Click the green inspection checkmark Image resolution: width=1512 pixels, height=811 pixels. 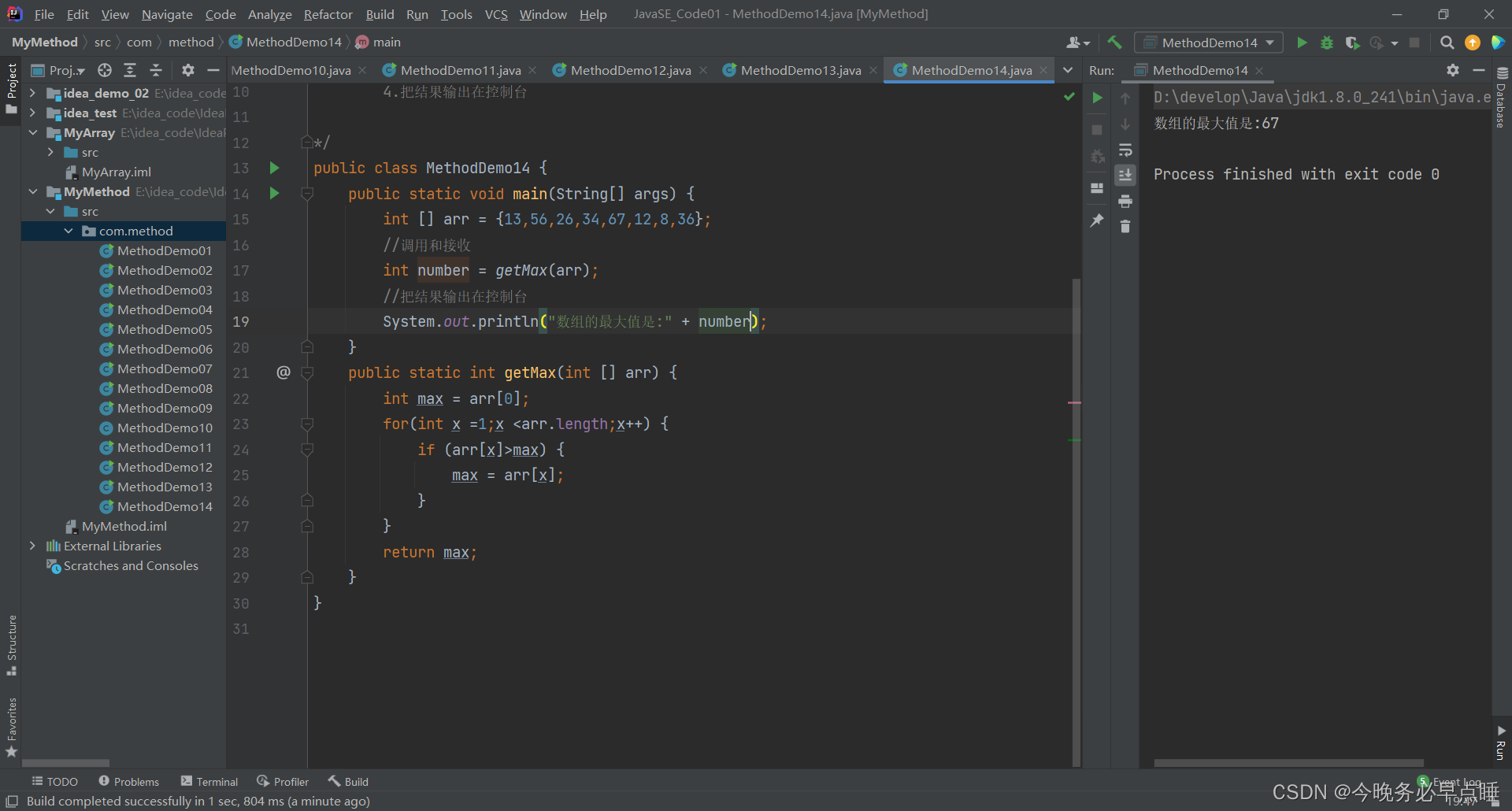pos(1069,96)
